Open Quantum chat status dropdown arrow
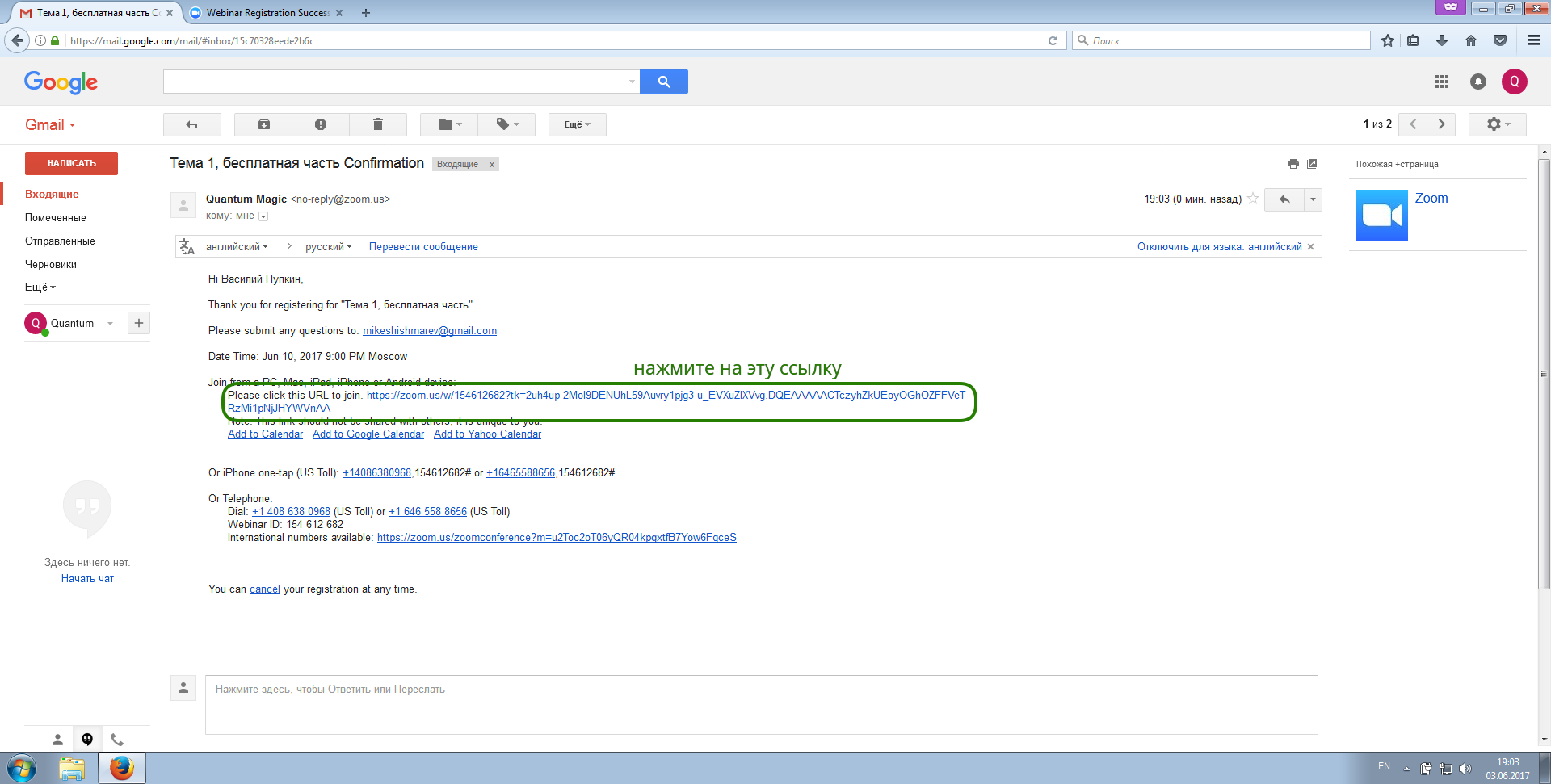 [110, 324]
